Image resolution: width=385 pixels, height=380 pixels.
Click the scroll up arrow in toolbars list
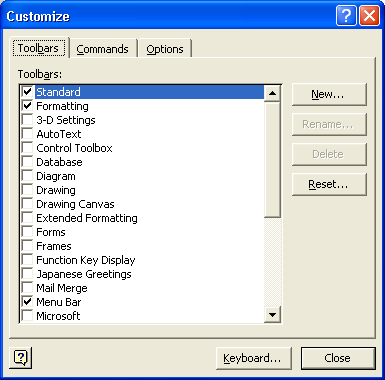click(x=272, y=93)
